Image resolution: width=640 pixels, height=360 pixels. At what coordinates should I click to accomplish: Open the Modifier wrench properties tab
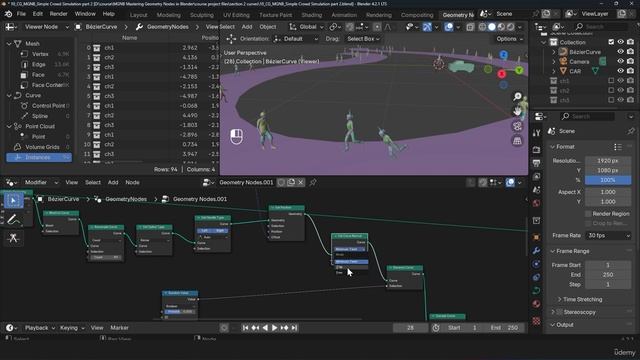tap(536, 250)
